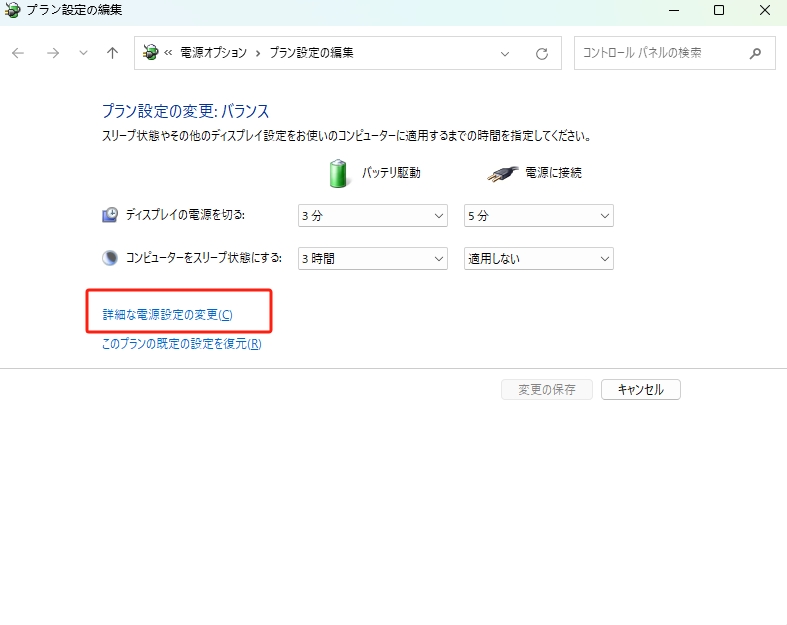Click このプランの既定の設定を復元 link

coord(182,344)
